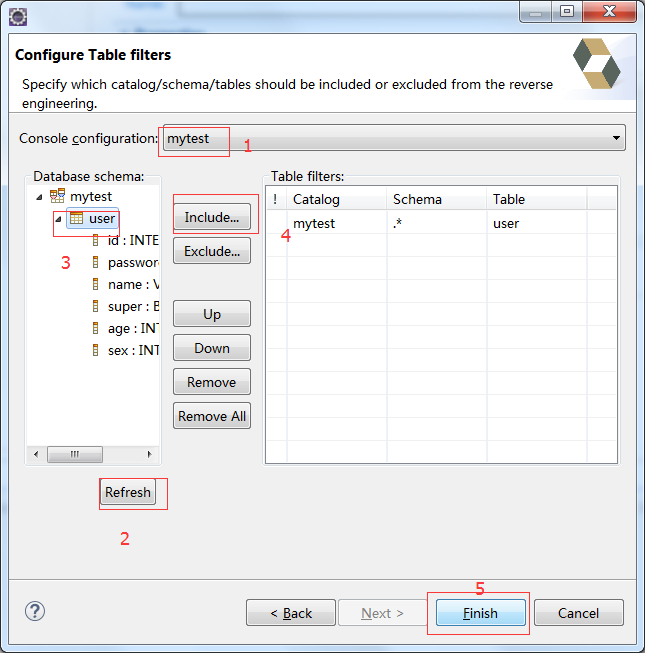
Task: Click the horizontal scrollbar thumb
Action: click(75, 454)
